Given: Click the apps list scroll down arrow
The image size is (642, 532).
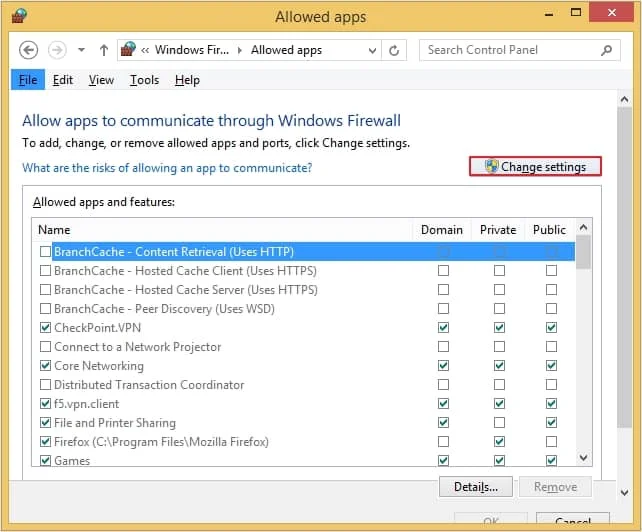Looking at the screenshot, I should [x=583, y=457].
